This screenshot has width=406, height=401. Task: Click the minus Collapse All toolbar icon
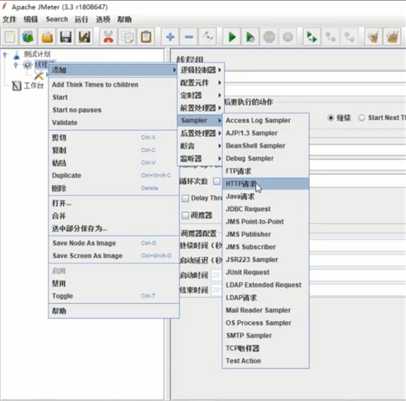(x=189, y=37)
